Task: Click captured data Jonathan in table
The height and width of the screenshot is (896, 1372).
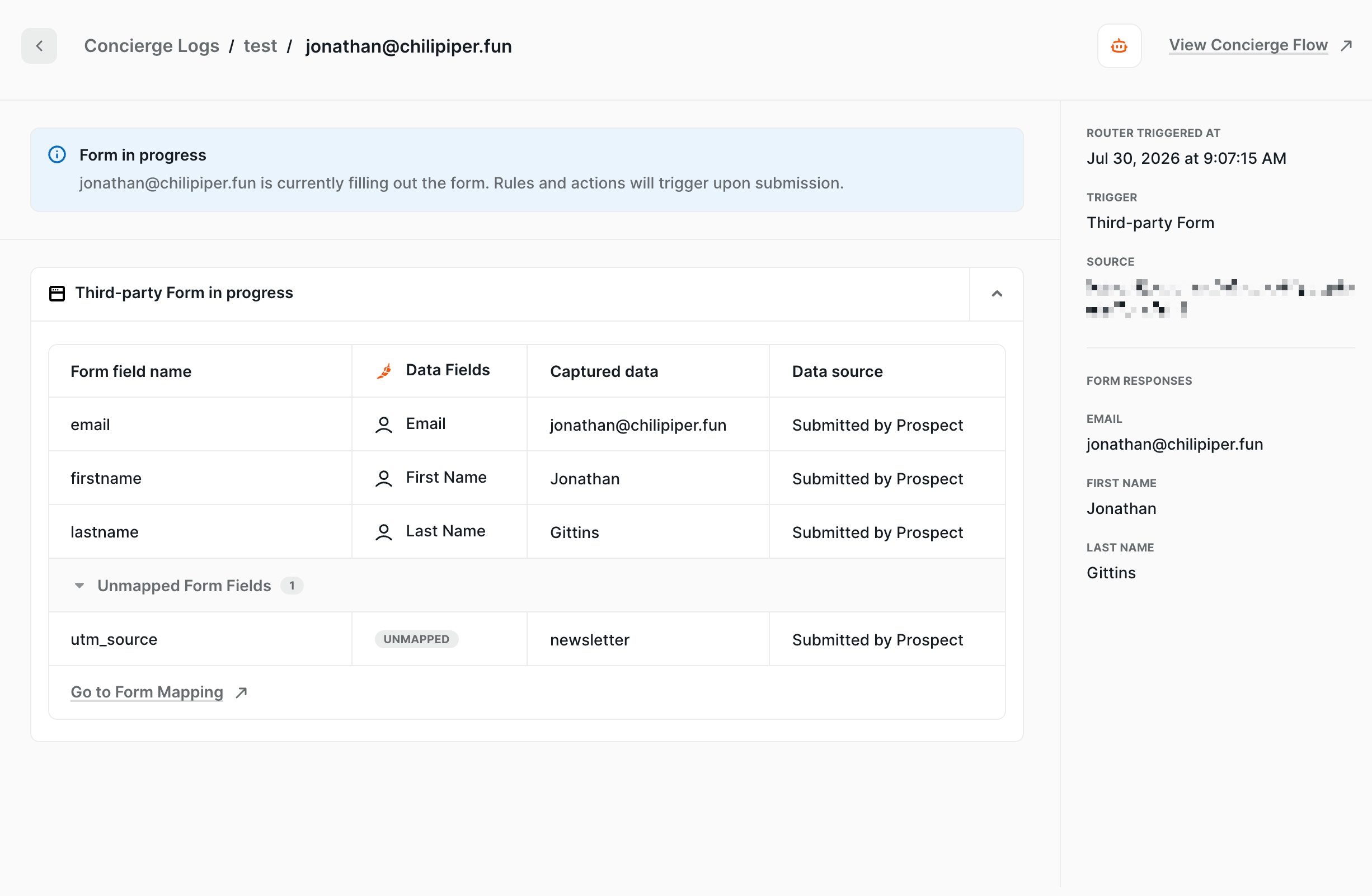Action: pos(585,479)
